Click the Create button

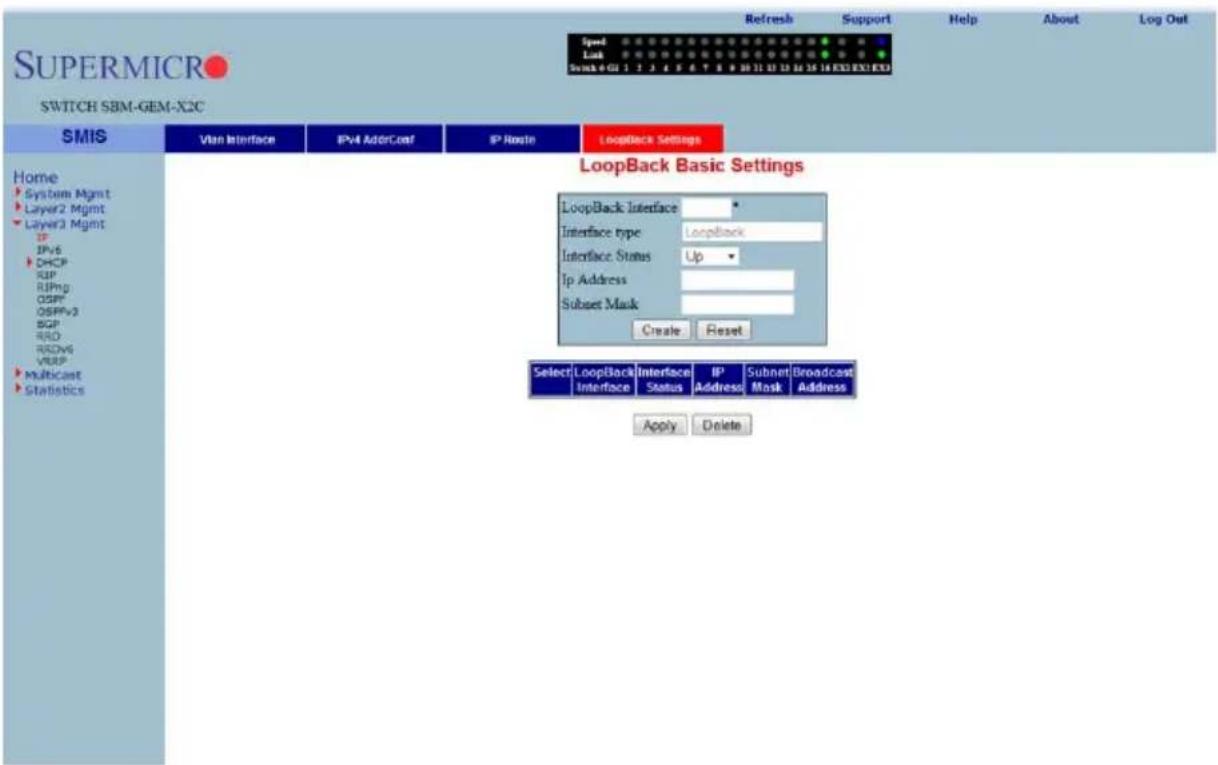[660, 329]
